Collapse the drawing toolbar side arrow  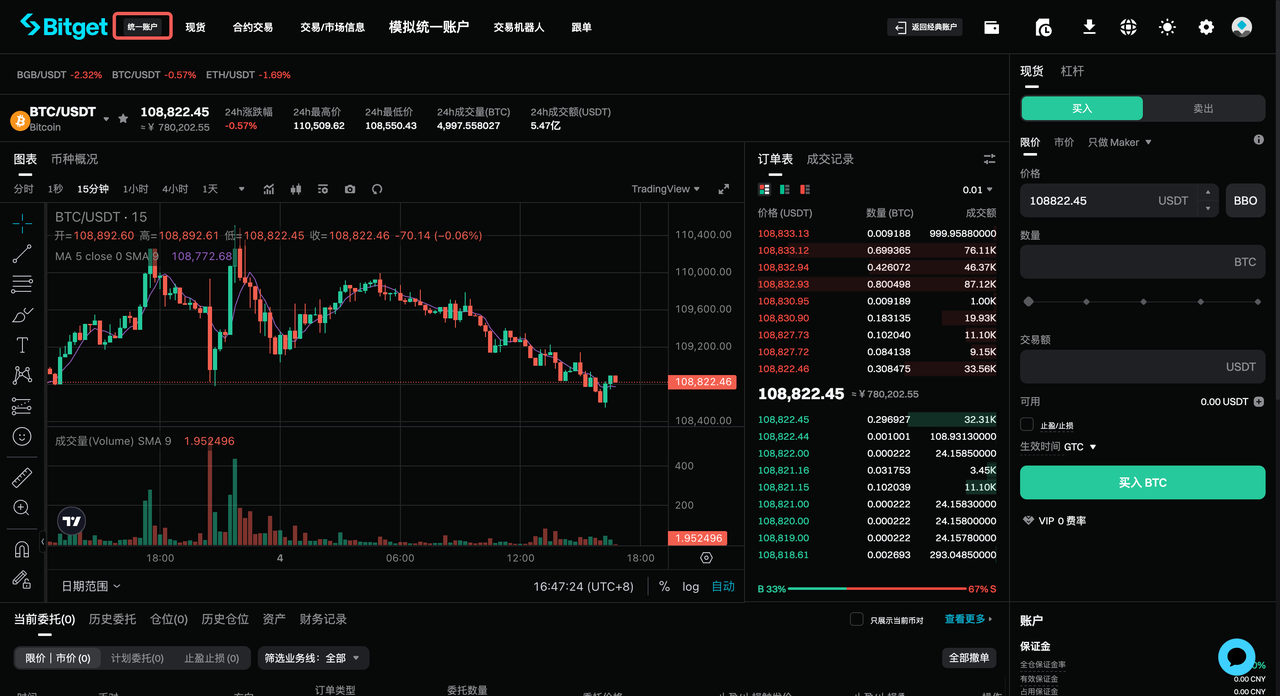42,541
